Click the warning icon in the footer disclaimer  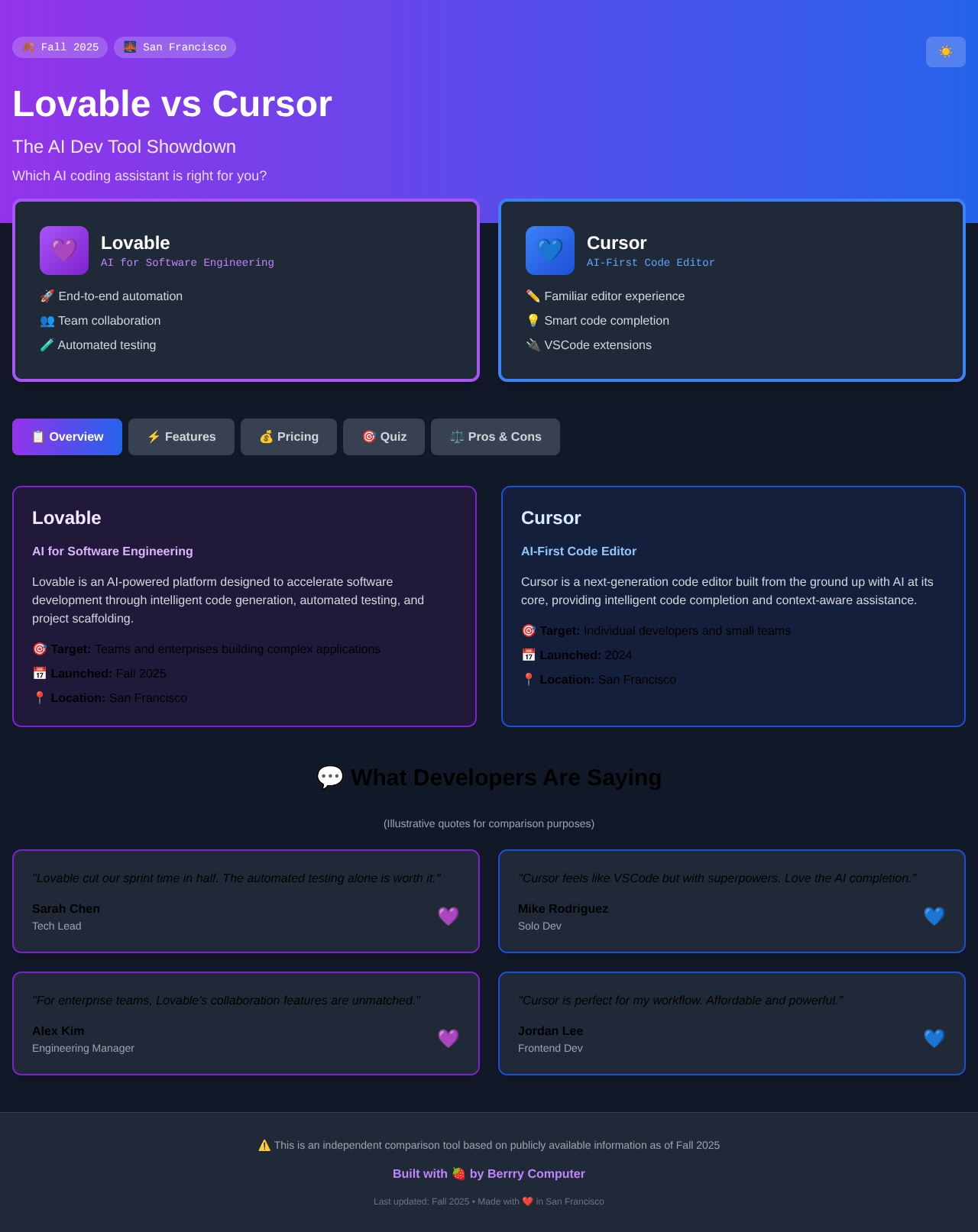click(x=264, y=1145)
